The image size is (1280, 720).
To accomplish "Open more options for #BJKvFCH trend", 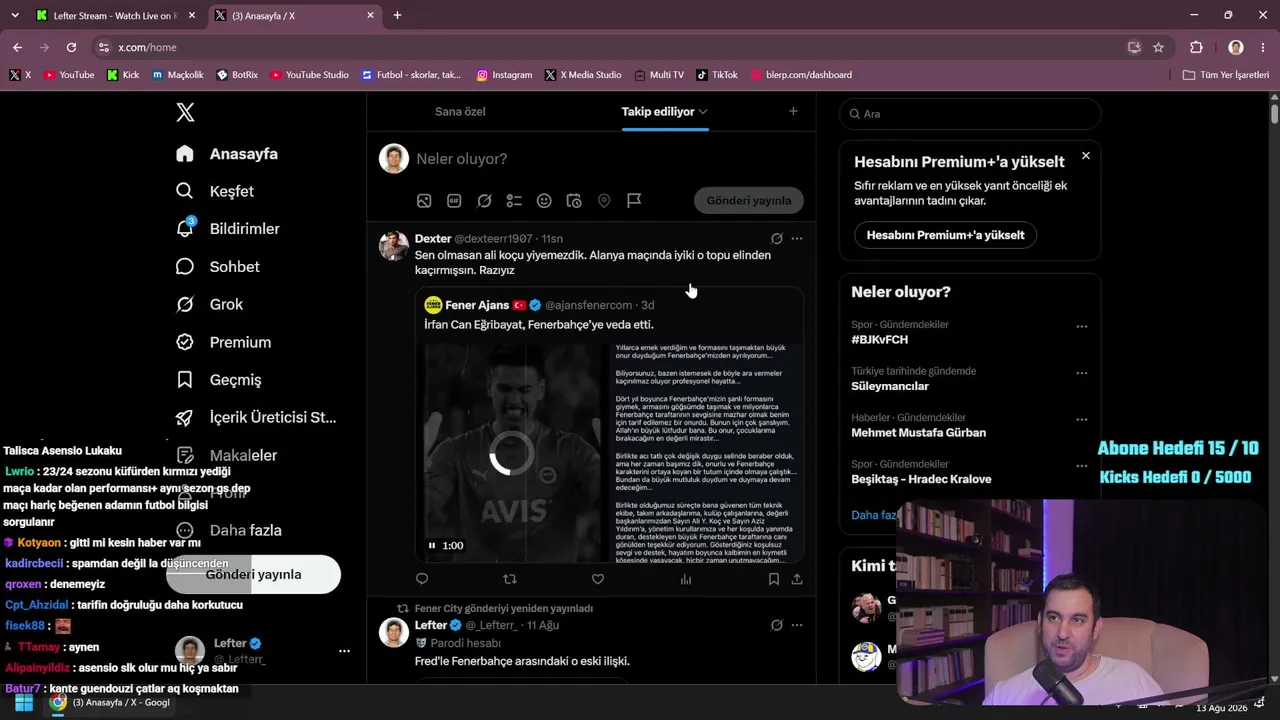I will click(1082, 327).
